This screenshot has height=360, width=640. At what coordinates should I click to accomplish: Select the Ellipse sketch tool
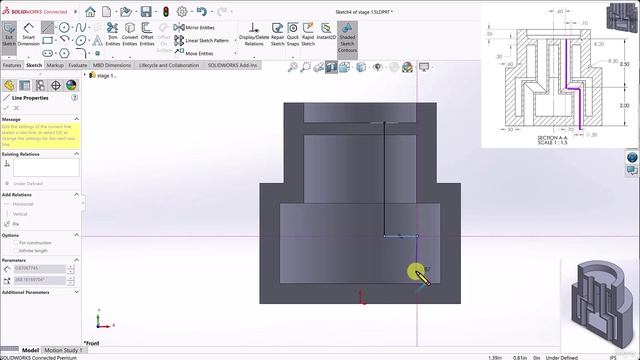point(81,40)
